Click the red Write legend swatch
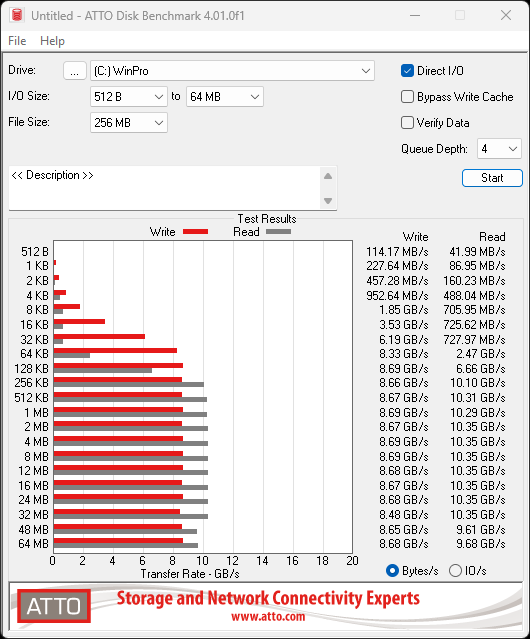This screenshot has width=530, height=639. pyautogui.click(x=196, y=231)
